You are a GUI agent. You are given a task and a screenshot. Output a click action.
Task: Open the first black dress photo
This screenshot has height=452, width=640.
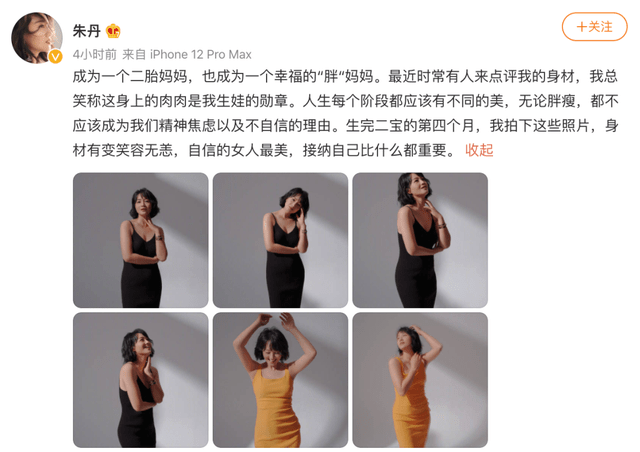(x=140, y=240)
